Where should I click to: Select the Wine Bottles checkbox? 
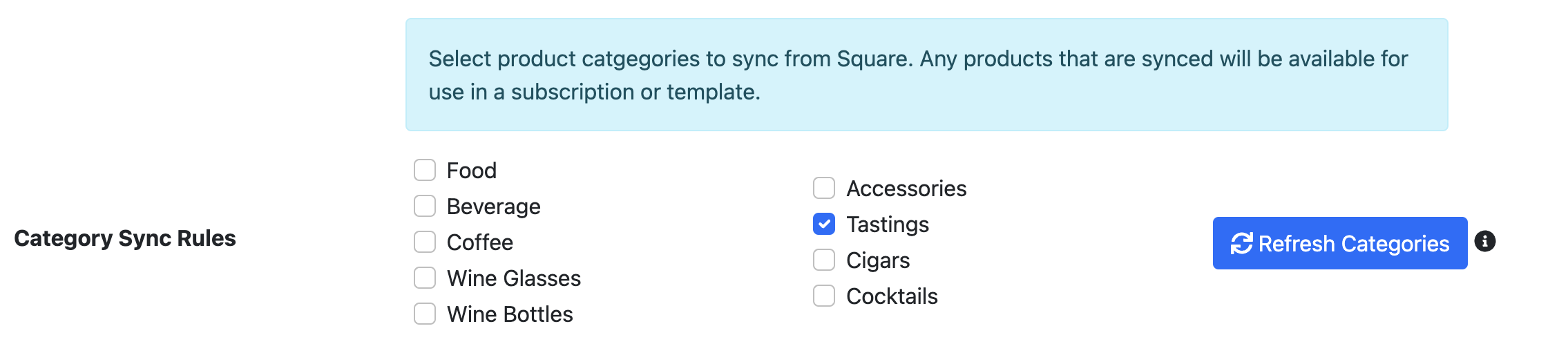point(425,314)
